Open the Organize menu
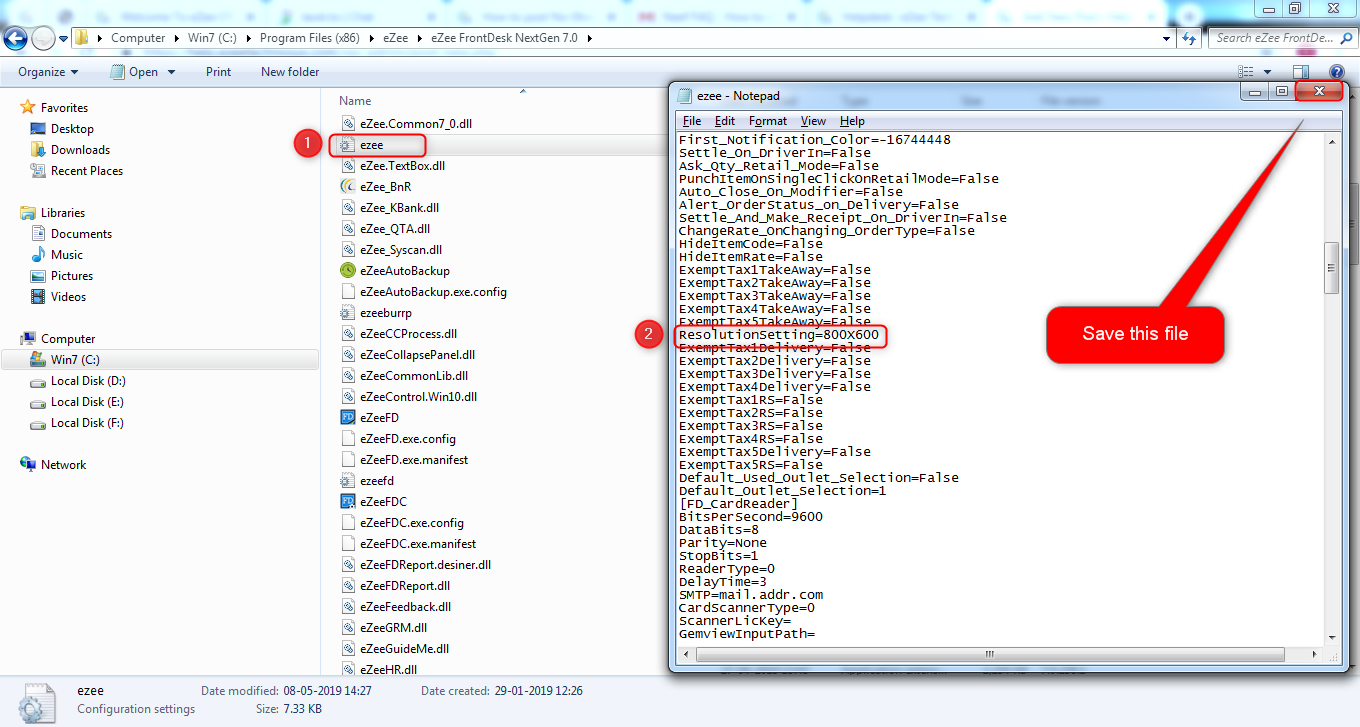Image resolution: width=1360 pixels, height=727 pixels. (48, 72)
